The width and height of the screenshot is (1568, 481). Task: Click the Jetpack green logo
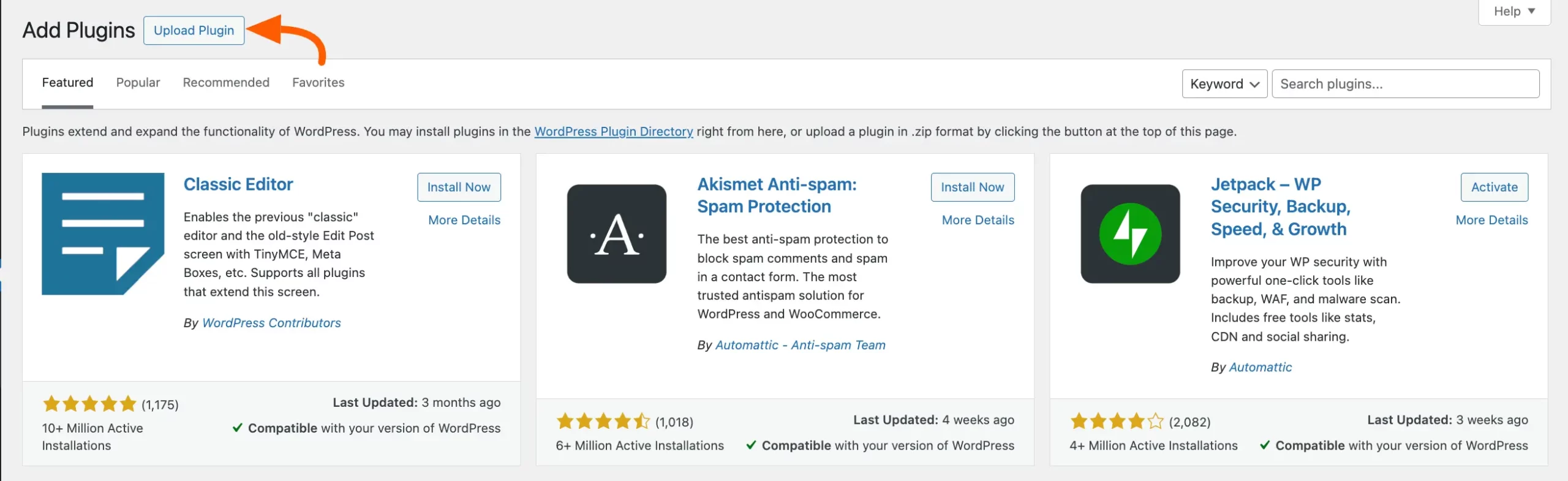click(1129, 233)
